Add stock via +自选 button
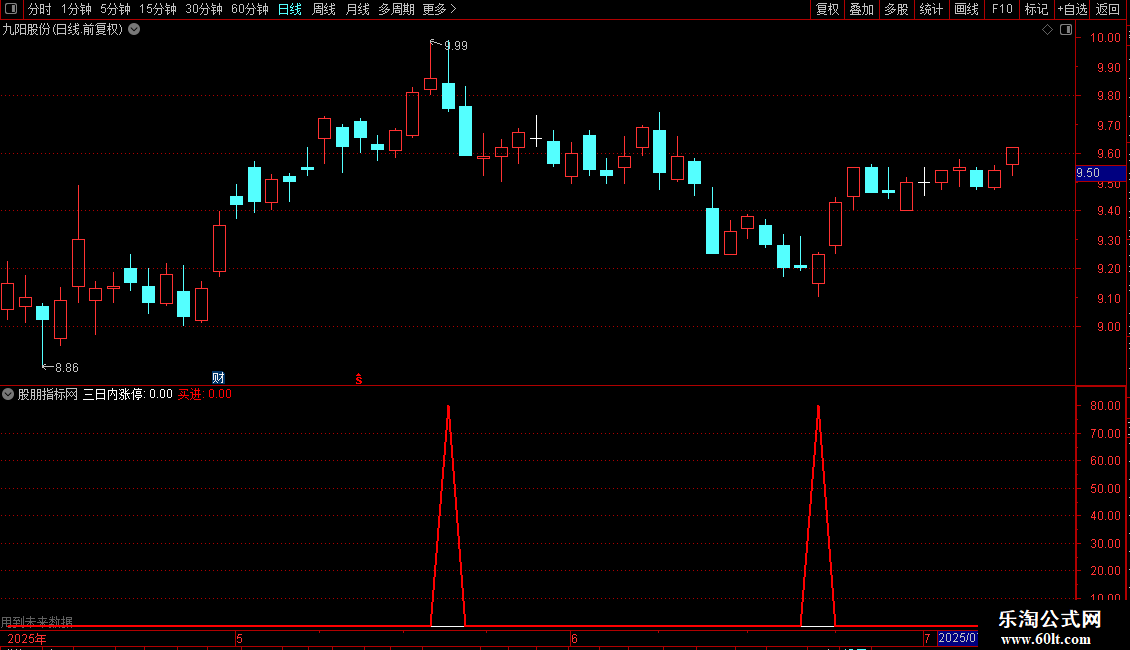 [x=1072, y=9]
